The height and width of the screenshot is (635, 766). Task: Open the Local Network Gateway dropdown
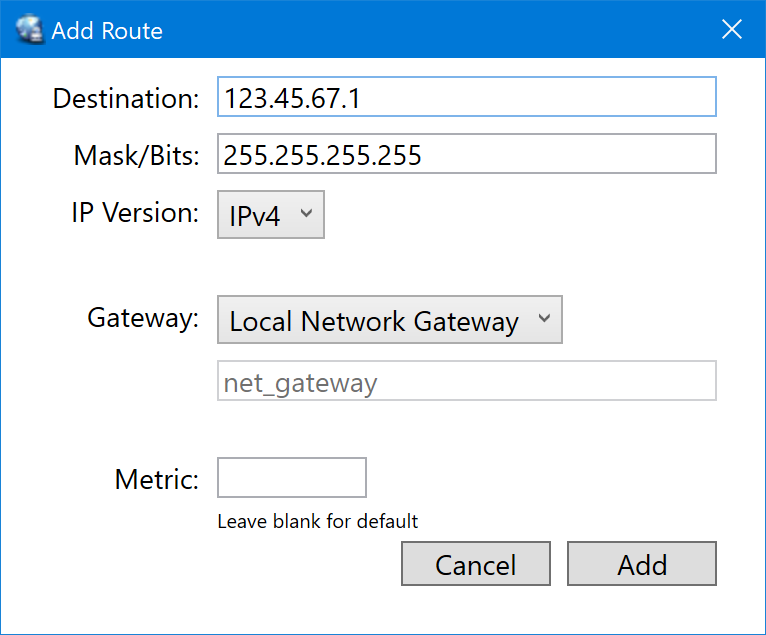(389, 320)
